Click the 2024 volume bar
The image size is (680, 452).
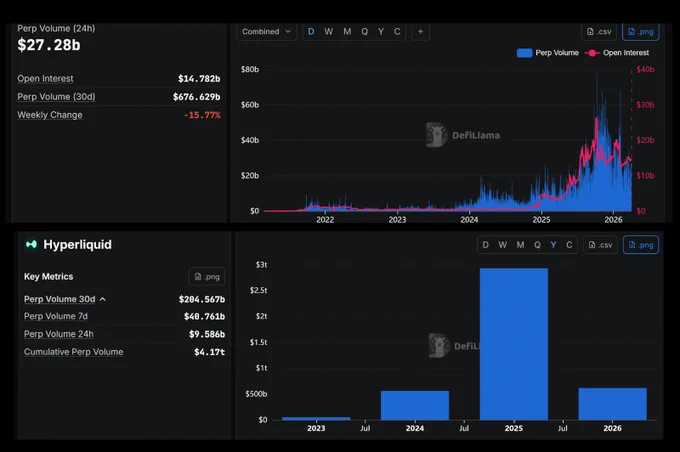click(x=415, y=405)
